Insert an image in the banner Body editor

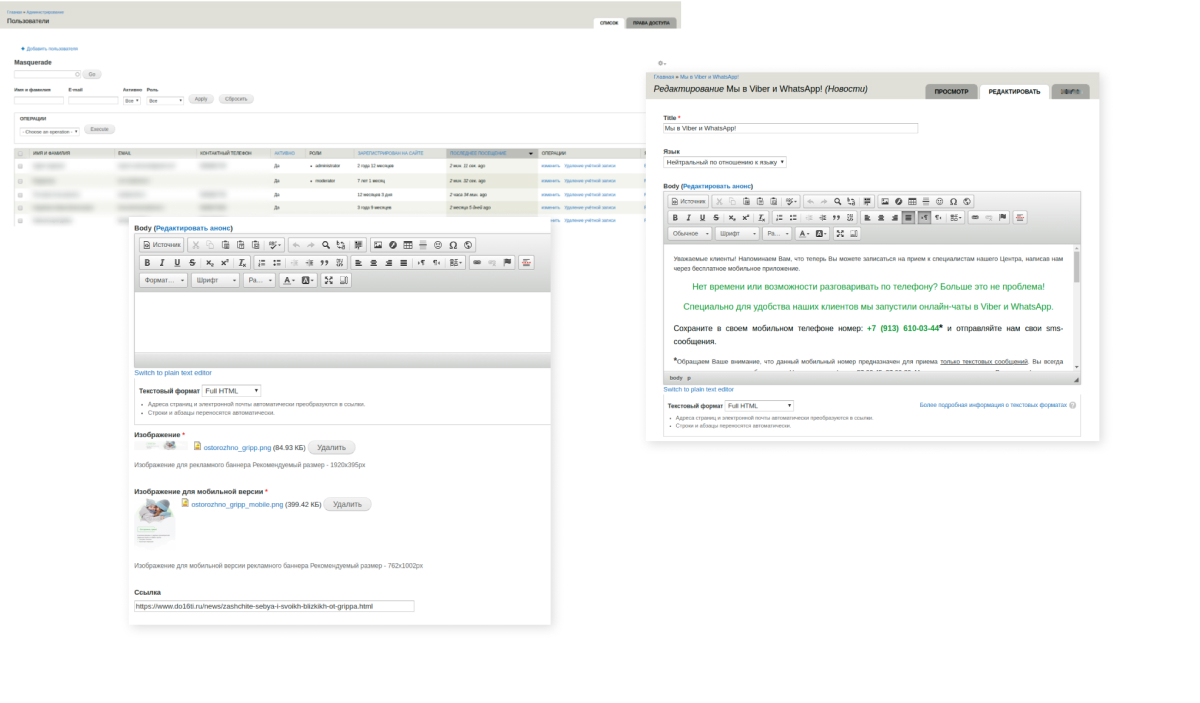tap(378, 245)
